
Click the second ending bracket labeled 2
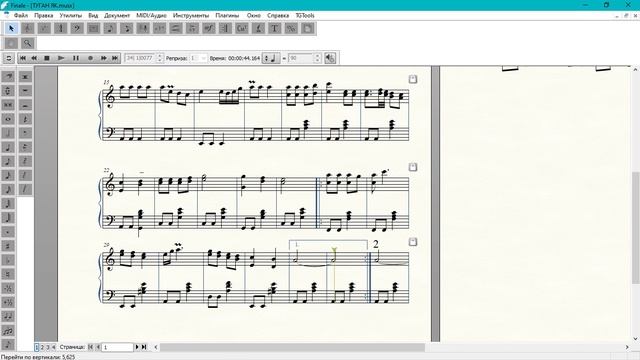[x=376, y=244]
